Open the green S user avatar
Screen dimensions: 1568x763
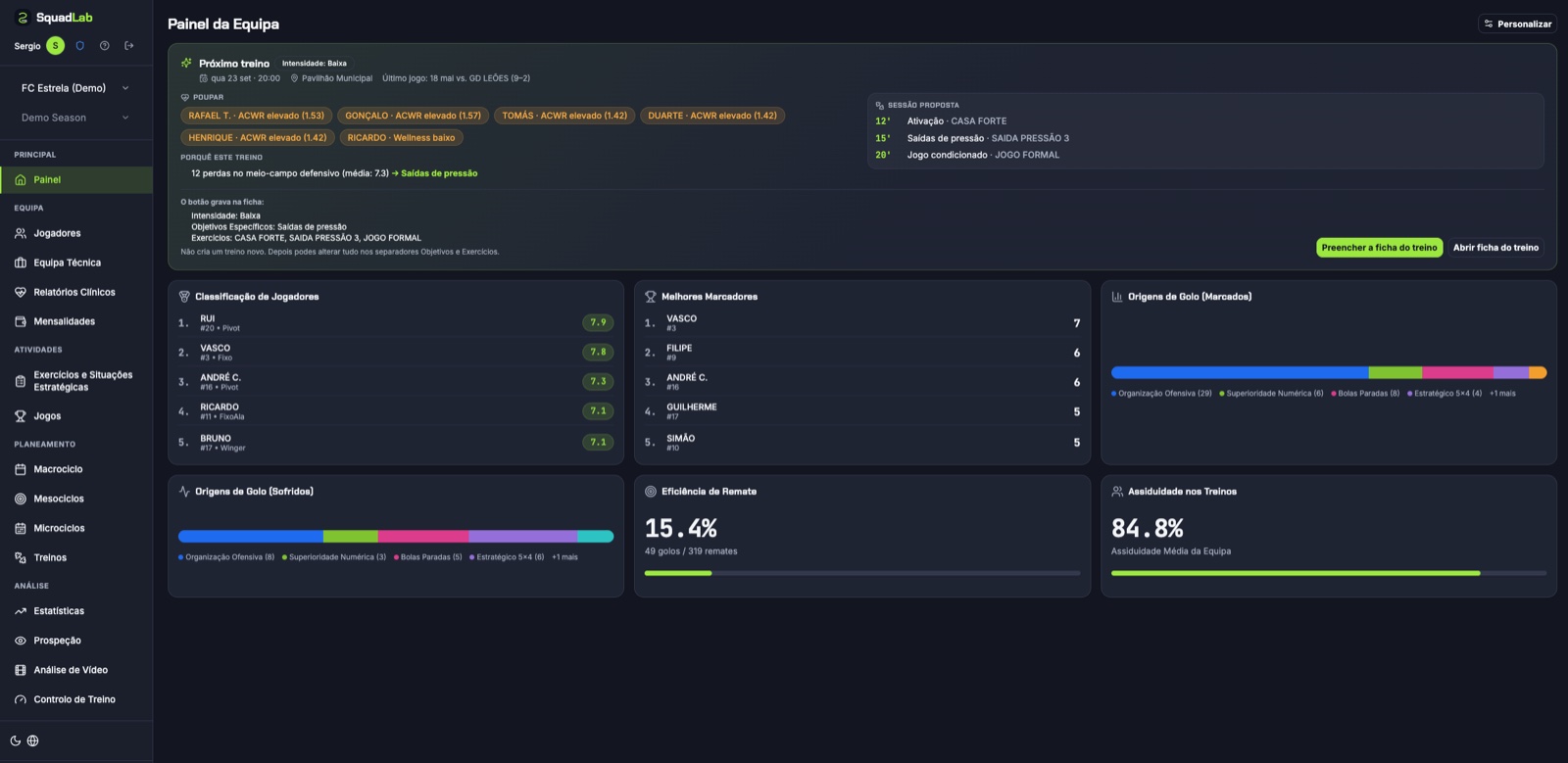55,46
